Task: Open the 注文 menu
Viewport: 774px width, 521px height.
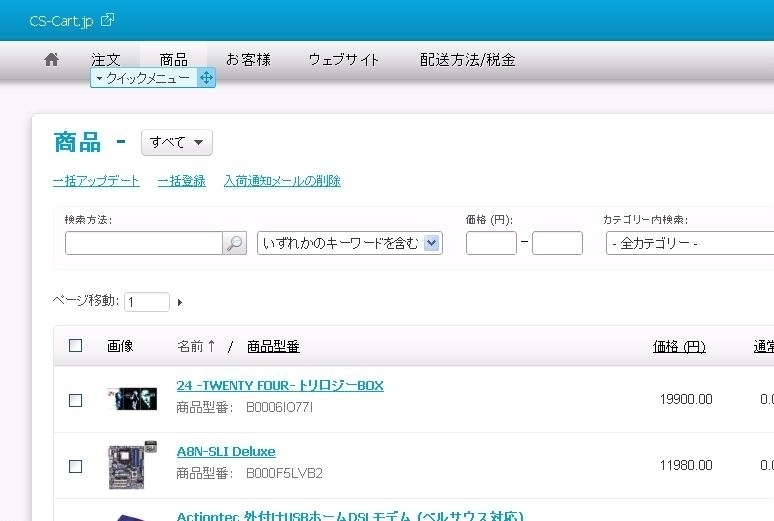Action: (106, 60)
